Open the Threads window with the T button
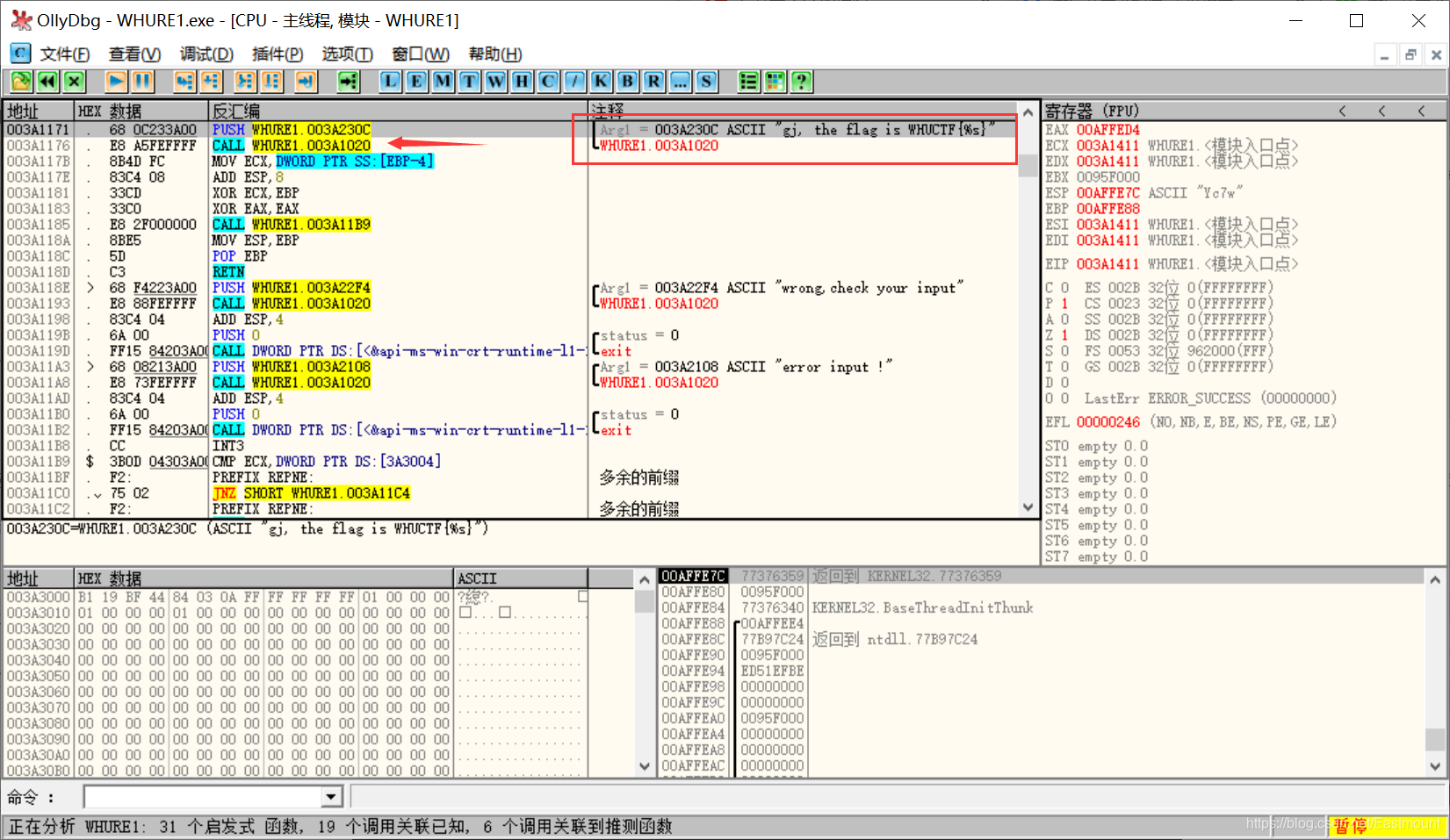Screen dimensions: 1450x840 click(x=469, y=82)
